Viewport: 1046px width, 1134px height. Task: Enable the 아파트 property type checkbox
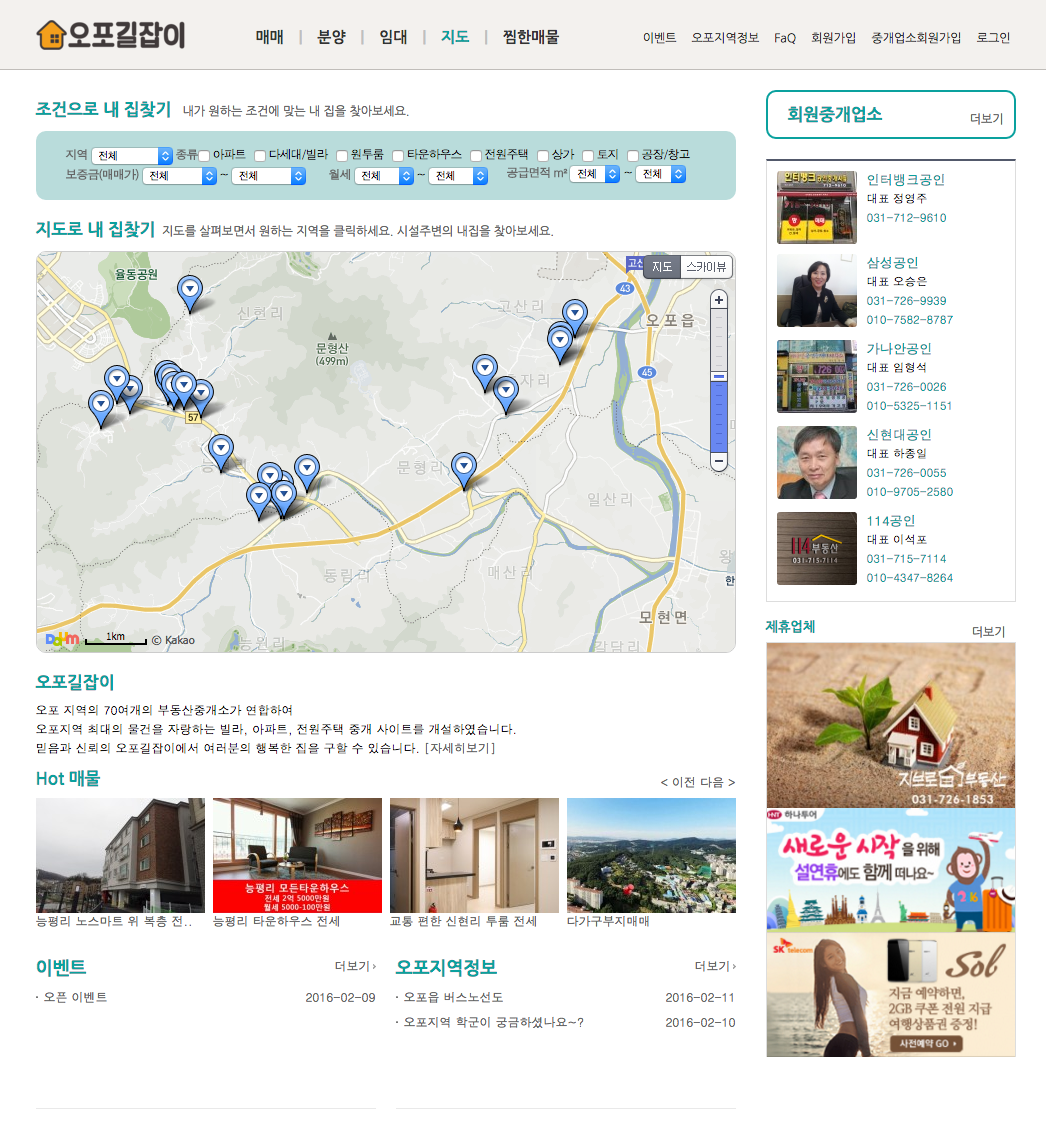tap(204, 156)
